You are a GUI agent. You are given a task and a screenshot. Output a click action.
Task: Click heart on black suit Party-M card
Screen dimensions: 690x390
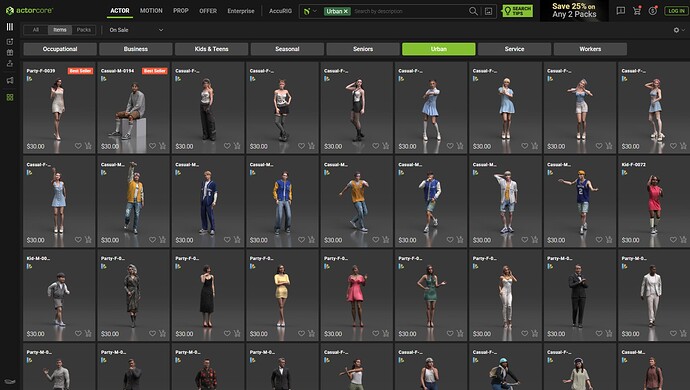(599, 333)
